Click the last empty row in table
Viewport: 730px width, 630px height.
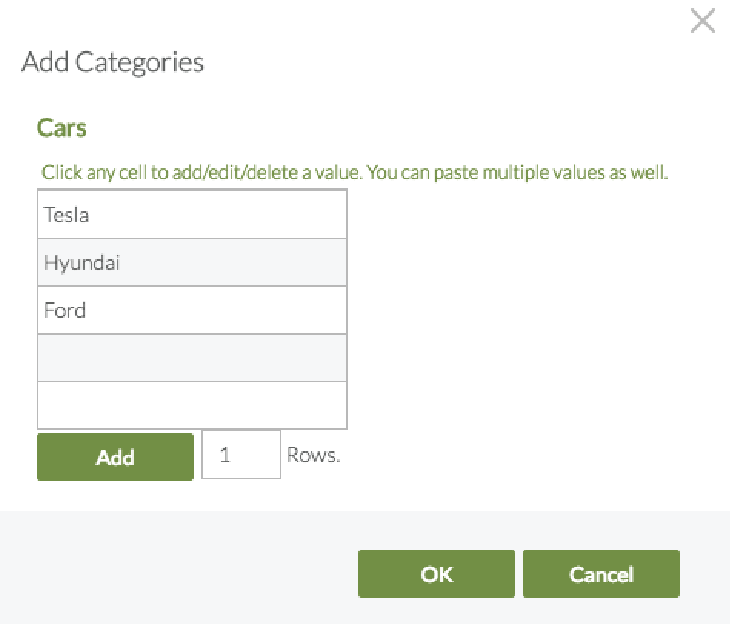[x=192, y=405]
